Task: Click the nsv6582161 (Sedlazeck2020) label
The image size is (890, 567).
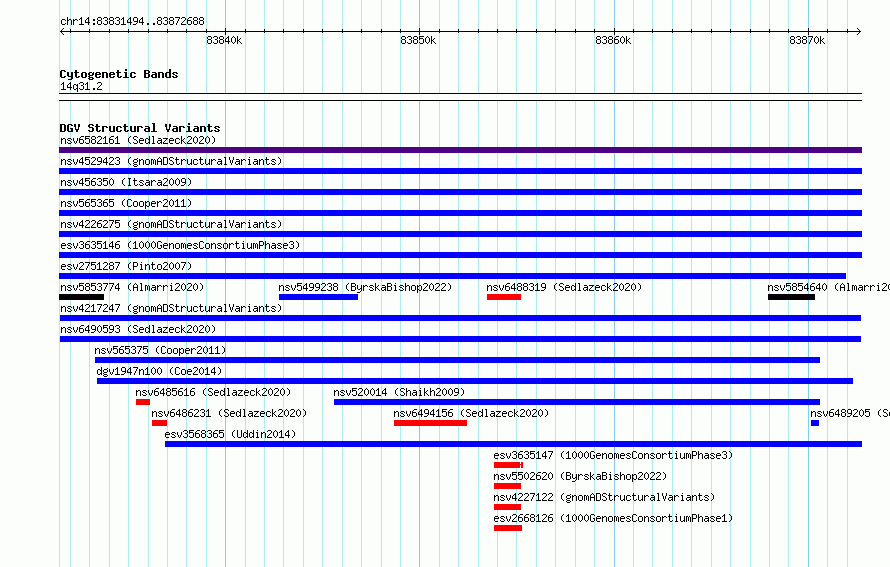Action: click(x=138, y=140)
